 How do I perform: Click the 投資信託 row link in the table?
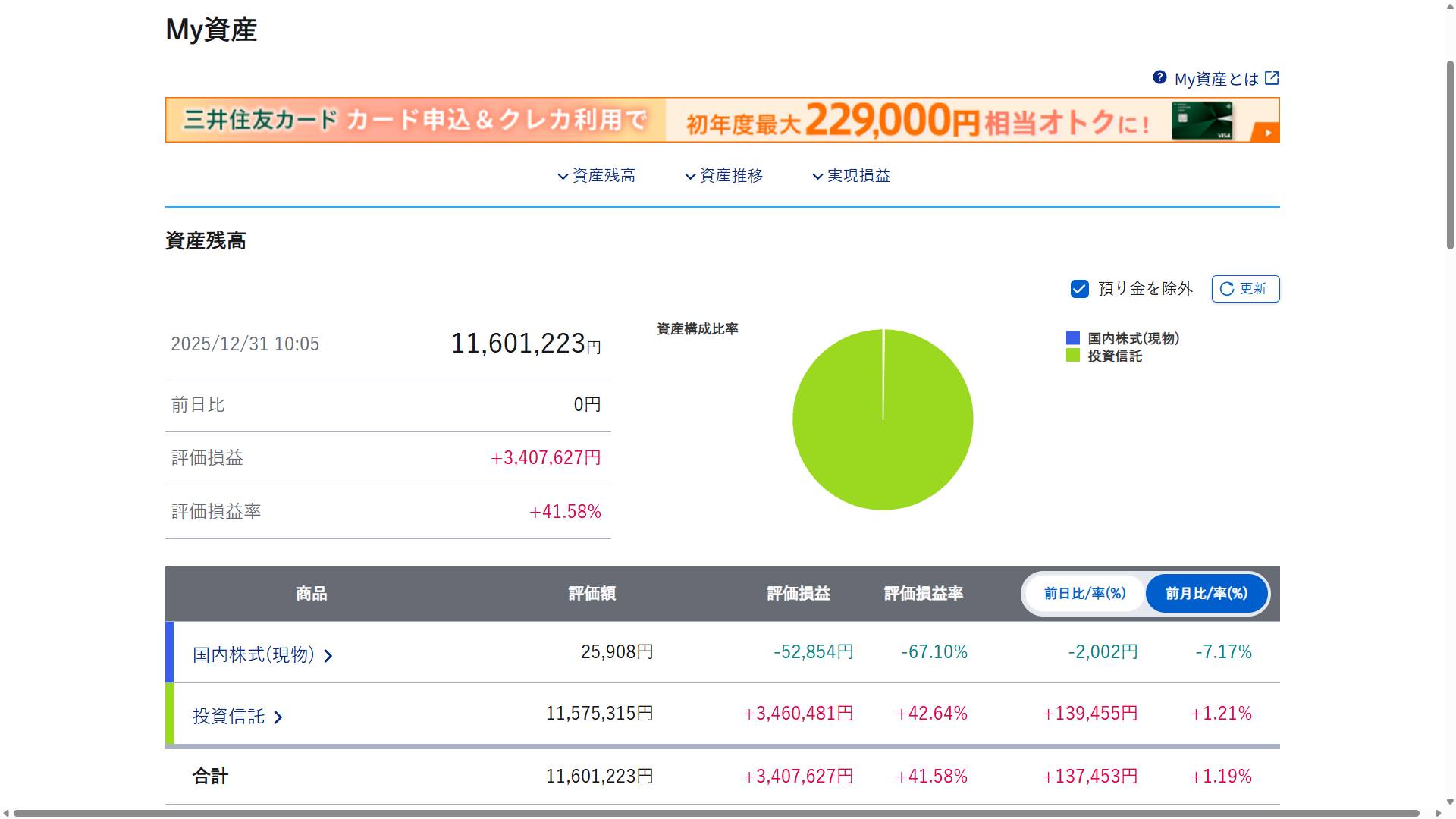[x=228, y=716]
